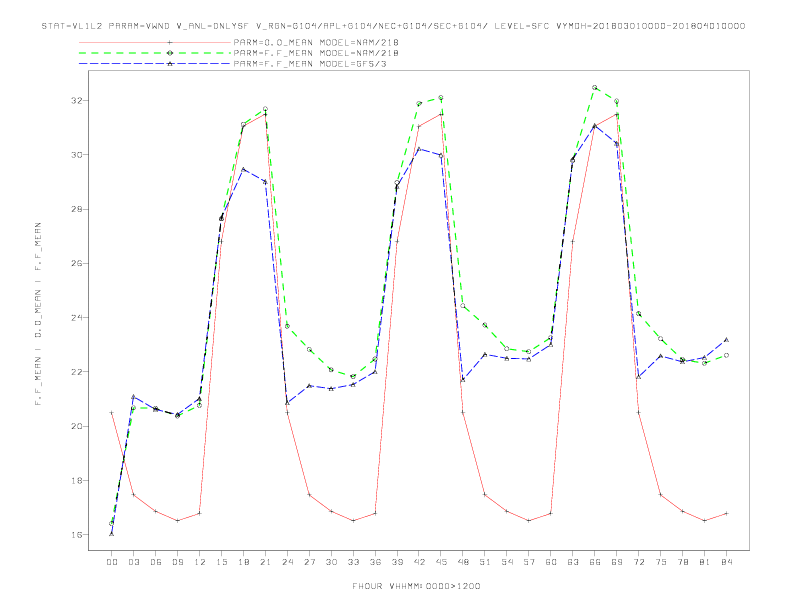Click y-axis tick value 28
The image size is (792, 612).
(76, 209)
